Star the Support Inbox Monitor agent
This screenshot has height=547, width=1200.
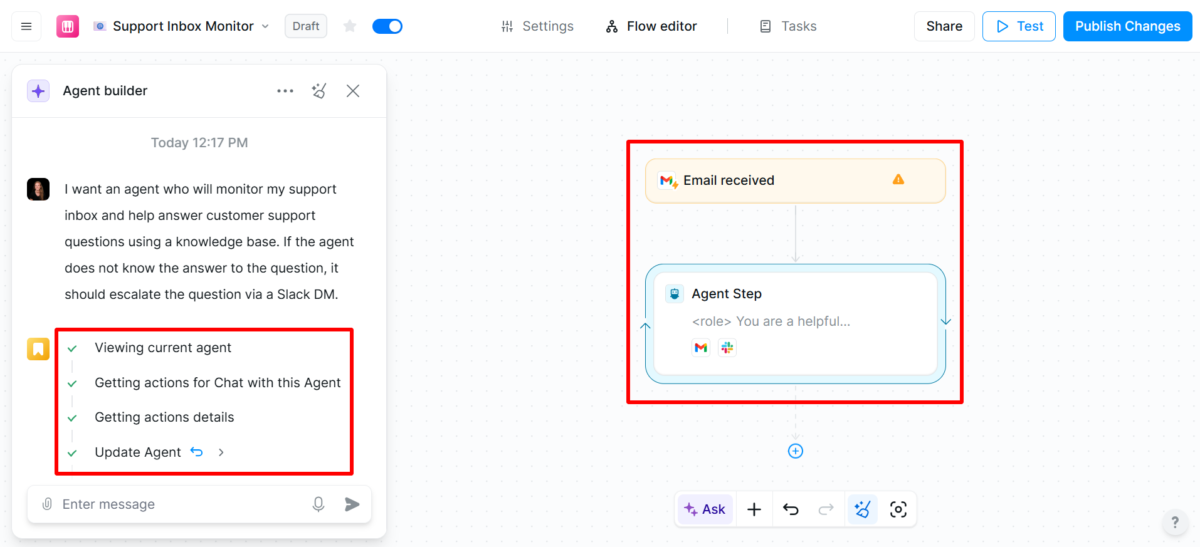[x=349, y=26]
